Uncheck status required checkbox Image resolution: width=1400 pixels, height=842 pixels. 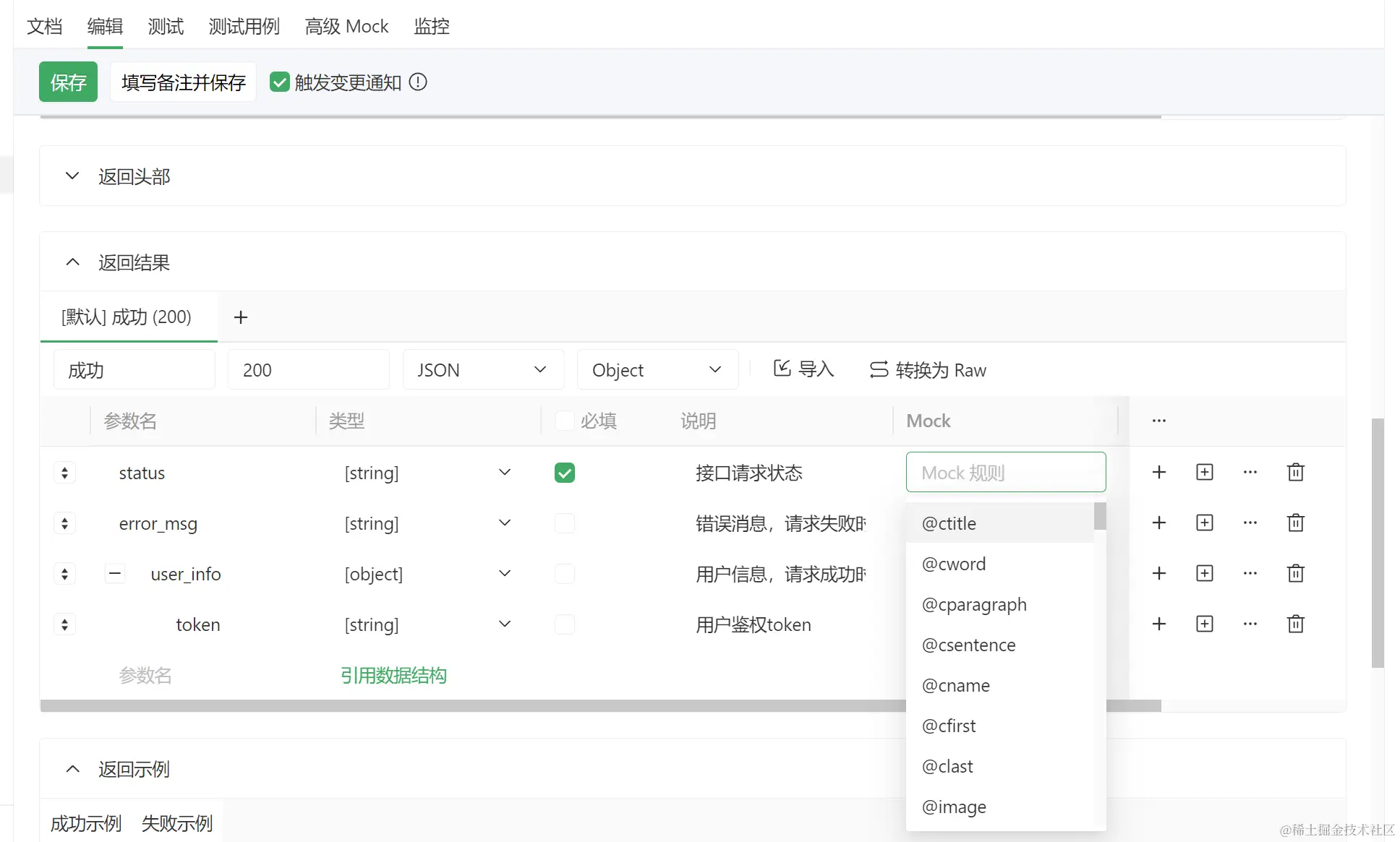pyautogui.click(x=564, y=473)
